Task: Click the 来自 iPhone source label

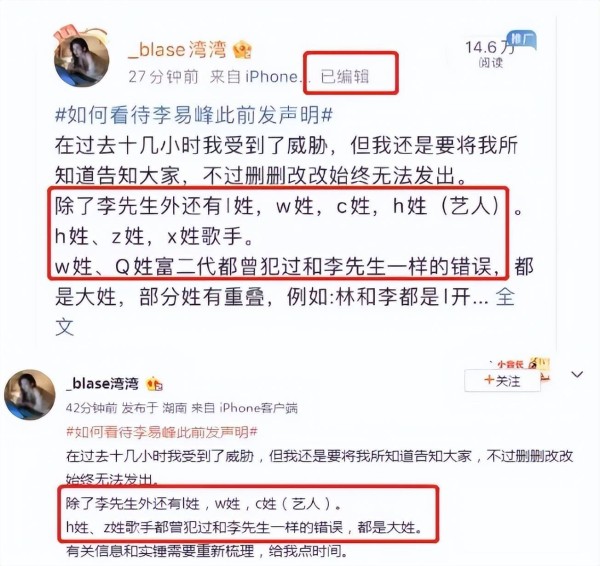Action: pyautogui.click(x=254, y=77)
